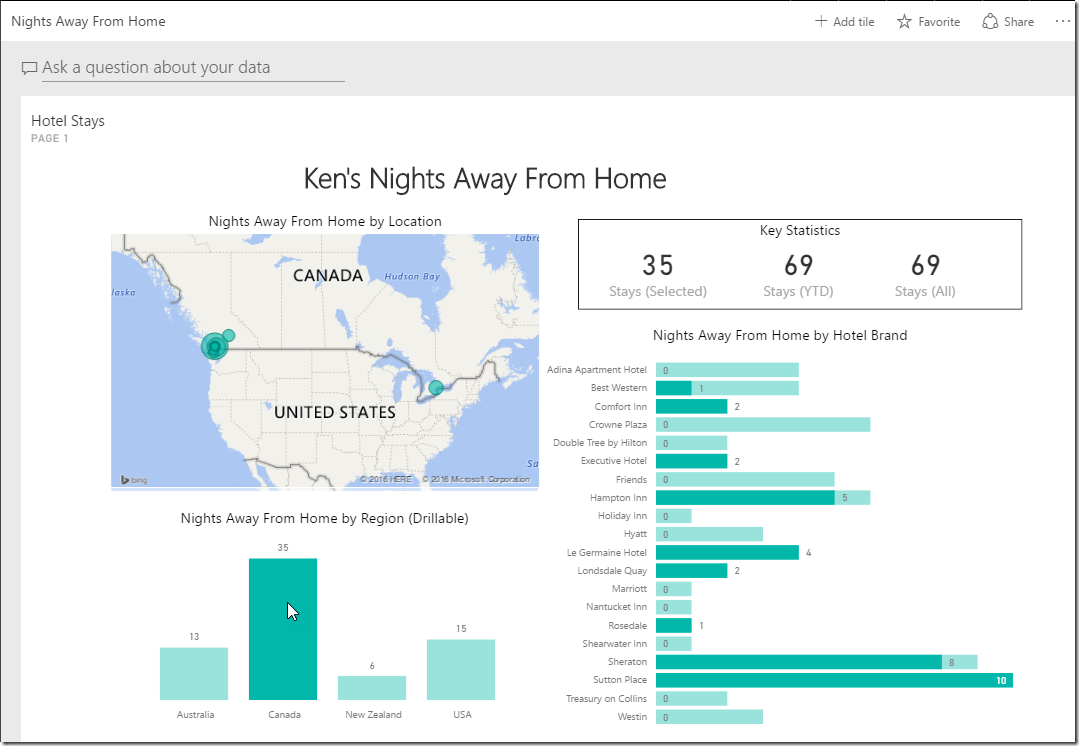
Task: Click the 'Ken's Nights Away From Home' heading
Action: click(x=485, y=179)
